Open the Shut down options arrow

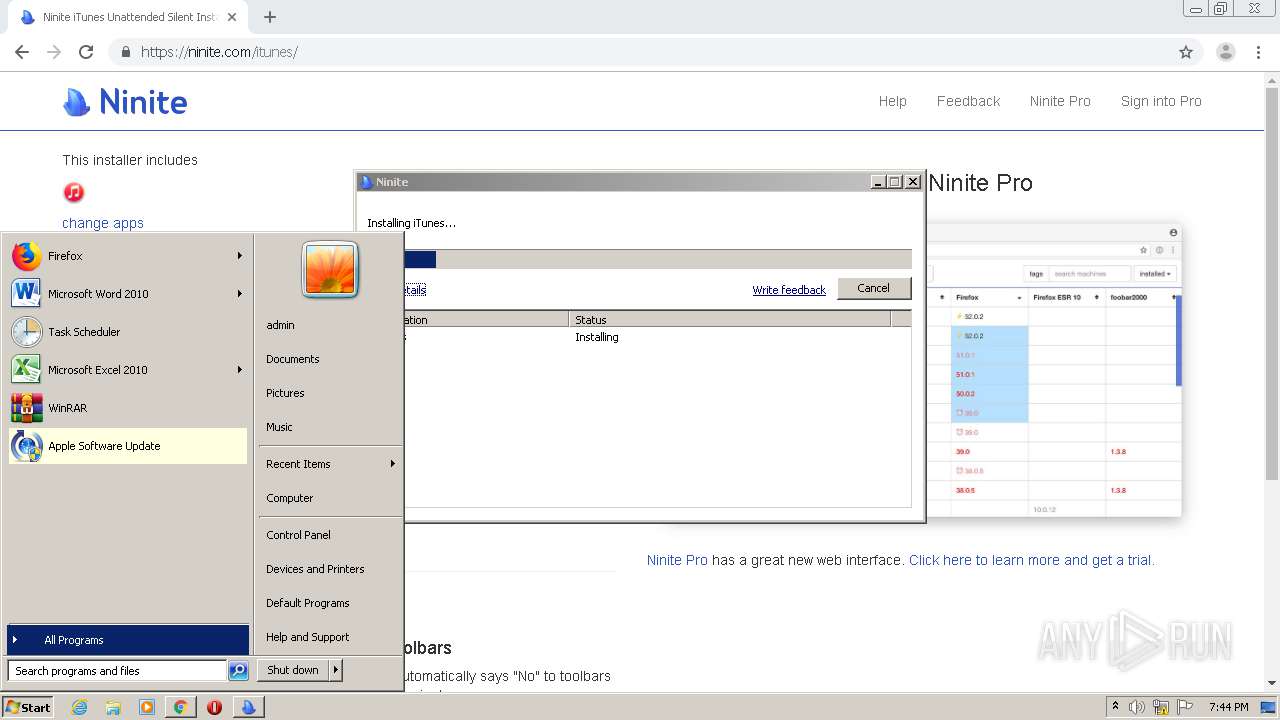[x=336, y=670]
